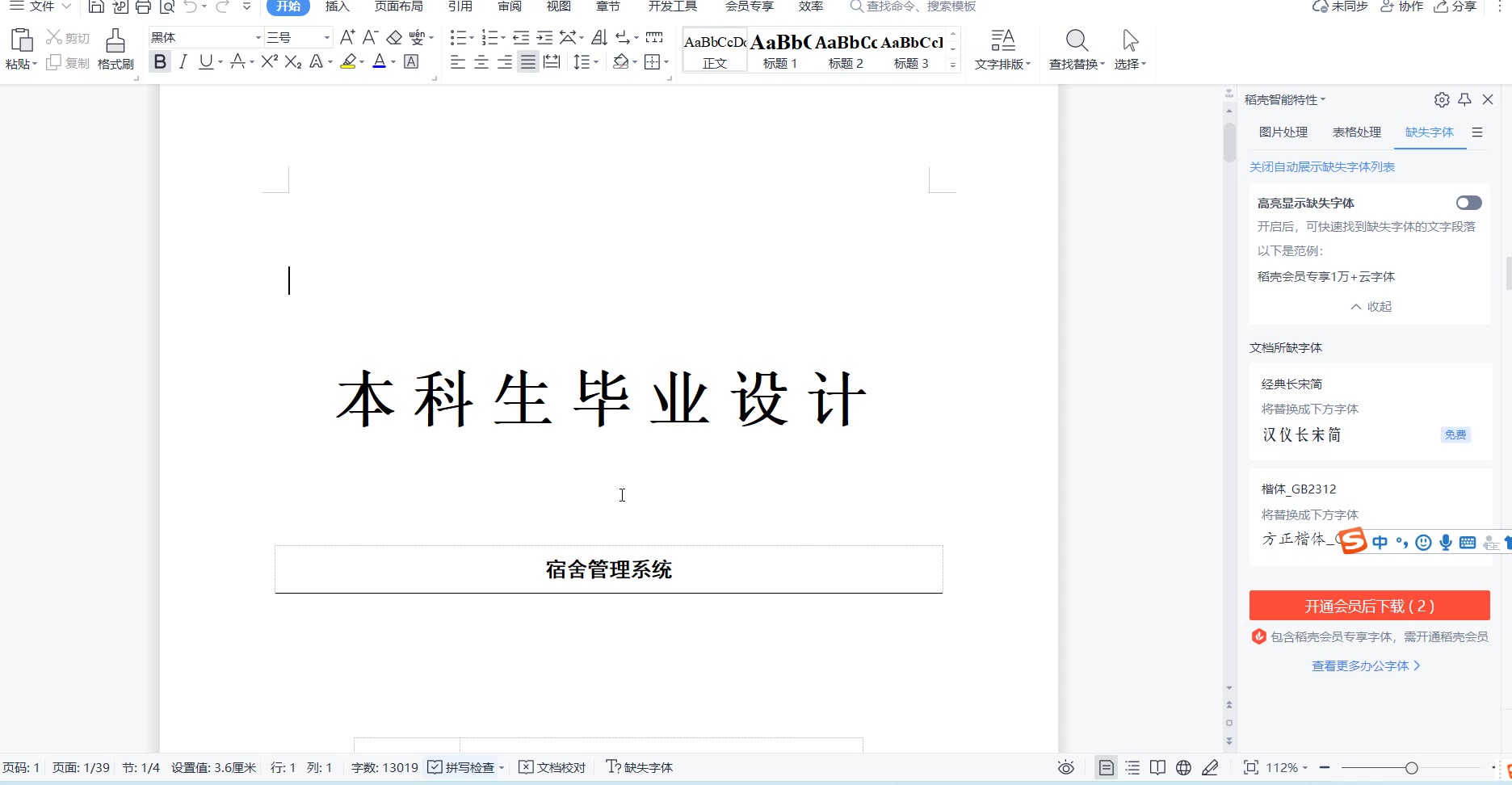
Task: Click the fit-page zoom icon
Action: [x=1251, y=767]
